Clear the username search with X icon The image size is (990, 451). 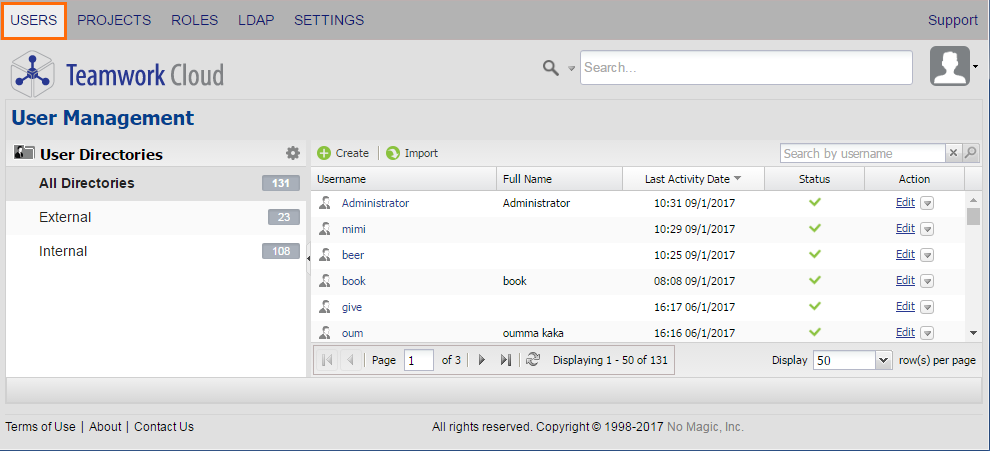click(x=953, y=153)
